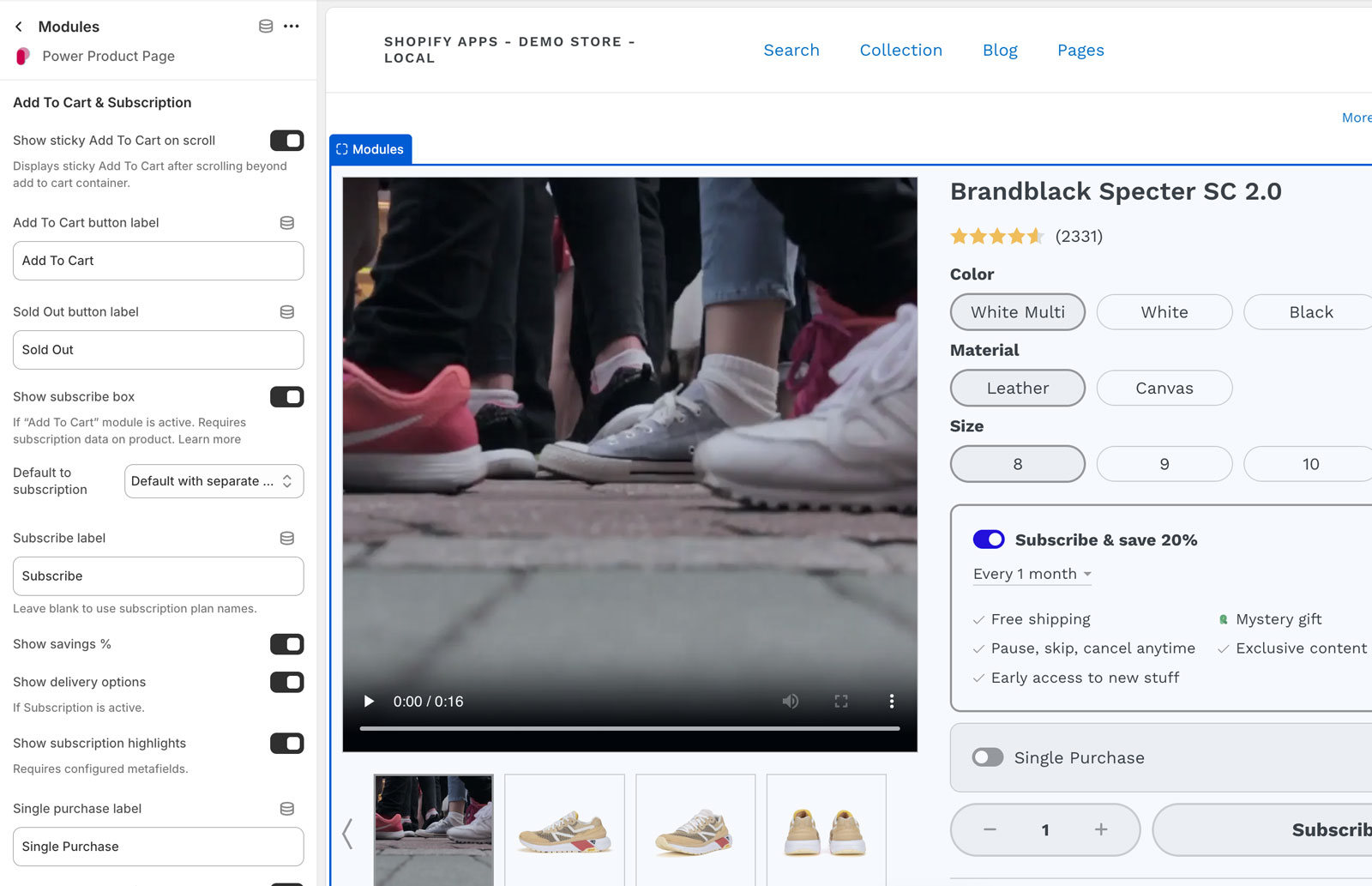Click the second sneaker thumbnail
Viewport: 1372px width, 886px height.
(x=564, y=829)
